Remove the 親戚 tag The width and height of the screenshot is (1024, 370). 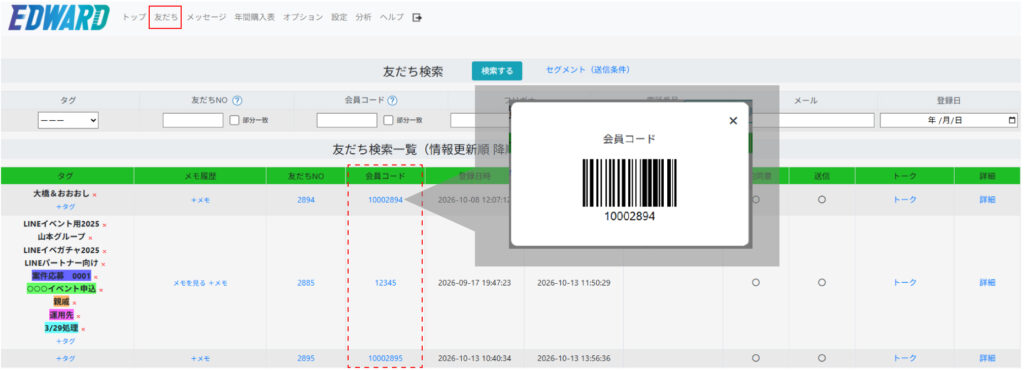[74, 303]
